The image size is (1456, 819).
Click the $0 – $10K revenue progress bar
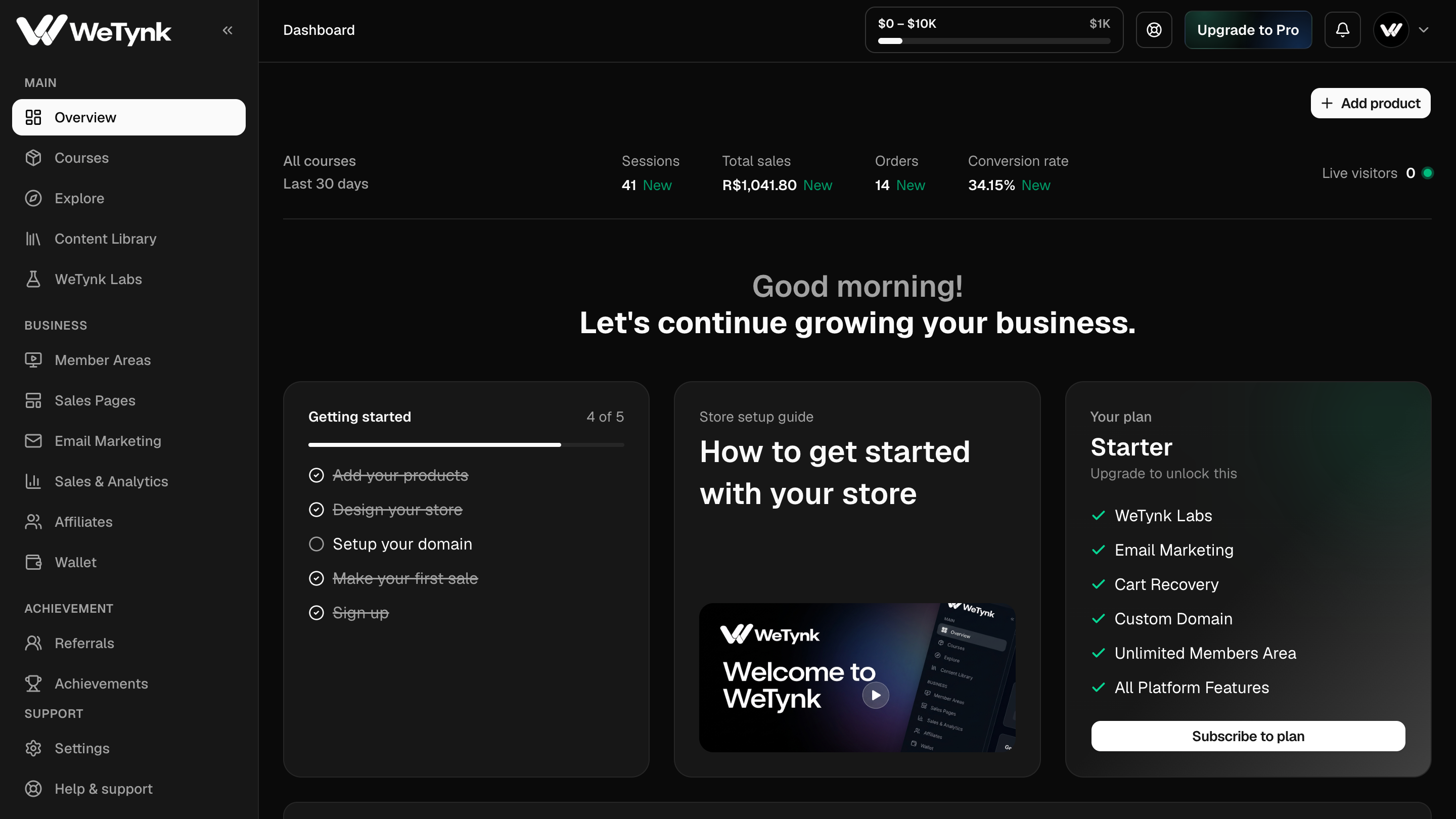coord(993,40)
